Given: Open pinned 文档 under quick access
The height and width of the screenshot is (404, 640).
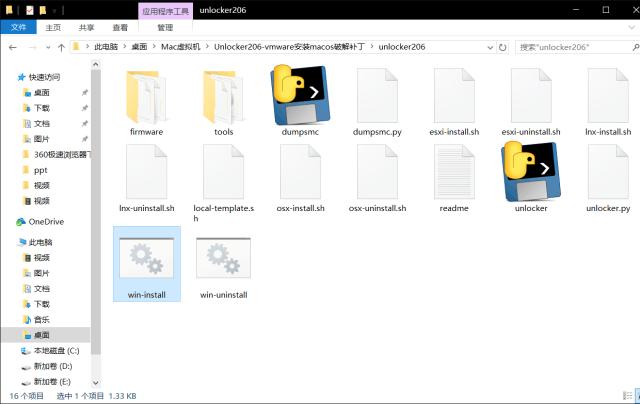Looking at the screenshot, I should tap(42, 124).
